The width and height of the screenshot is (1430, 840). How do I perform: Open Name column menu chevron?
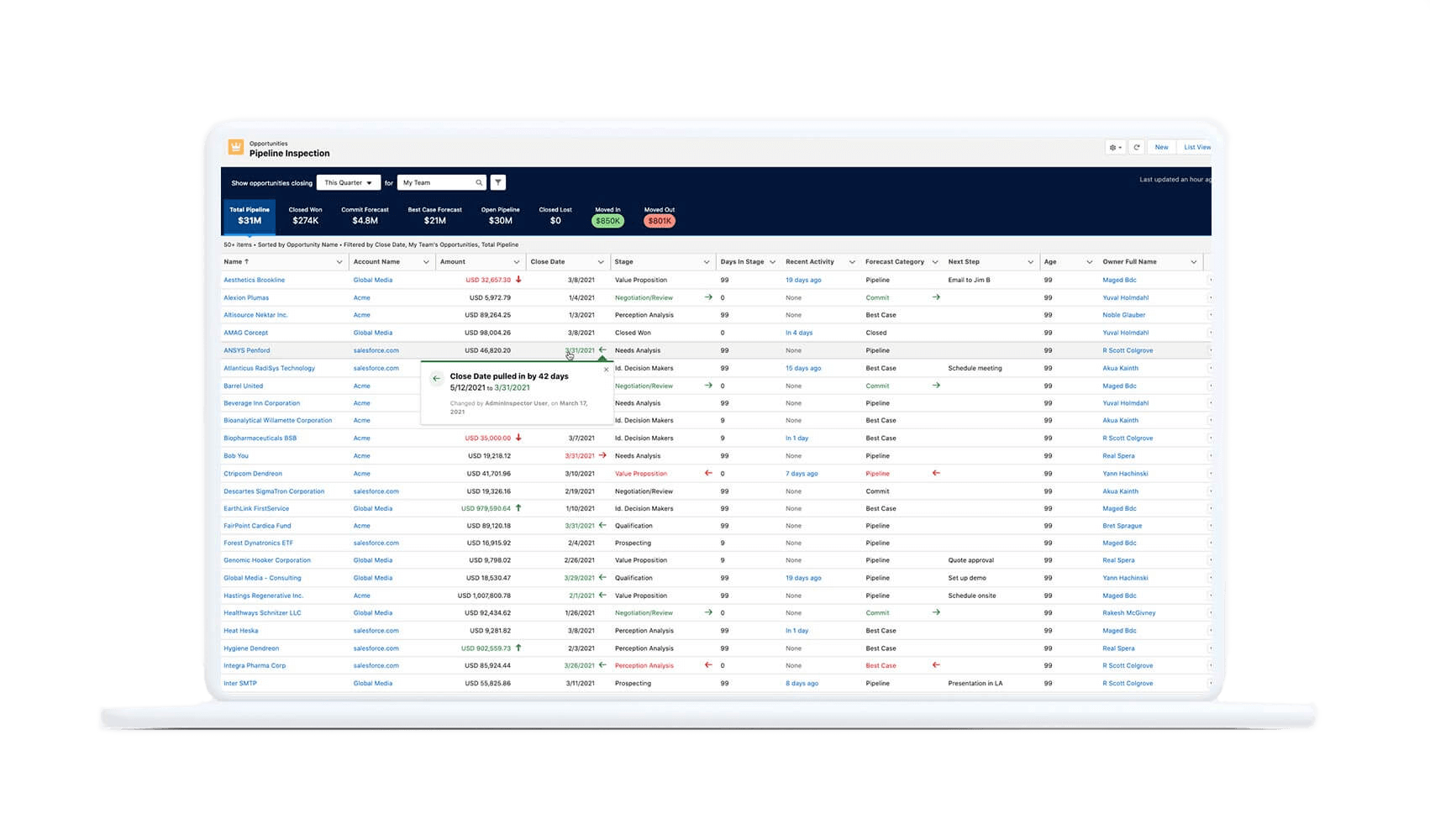click(339, 262)
